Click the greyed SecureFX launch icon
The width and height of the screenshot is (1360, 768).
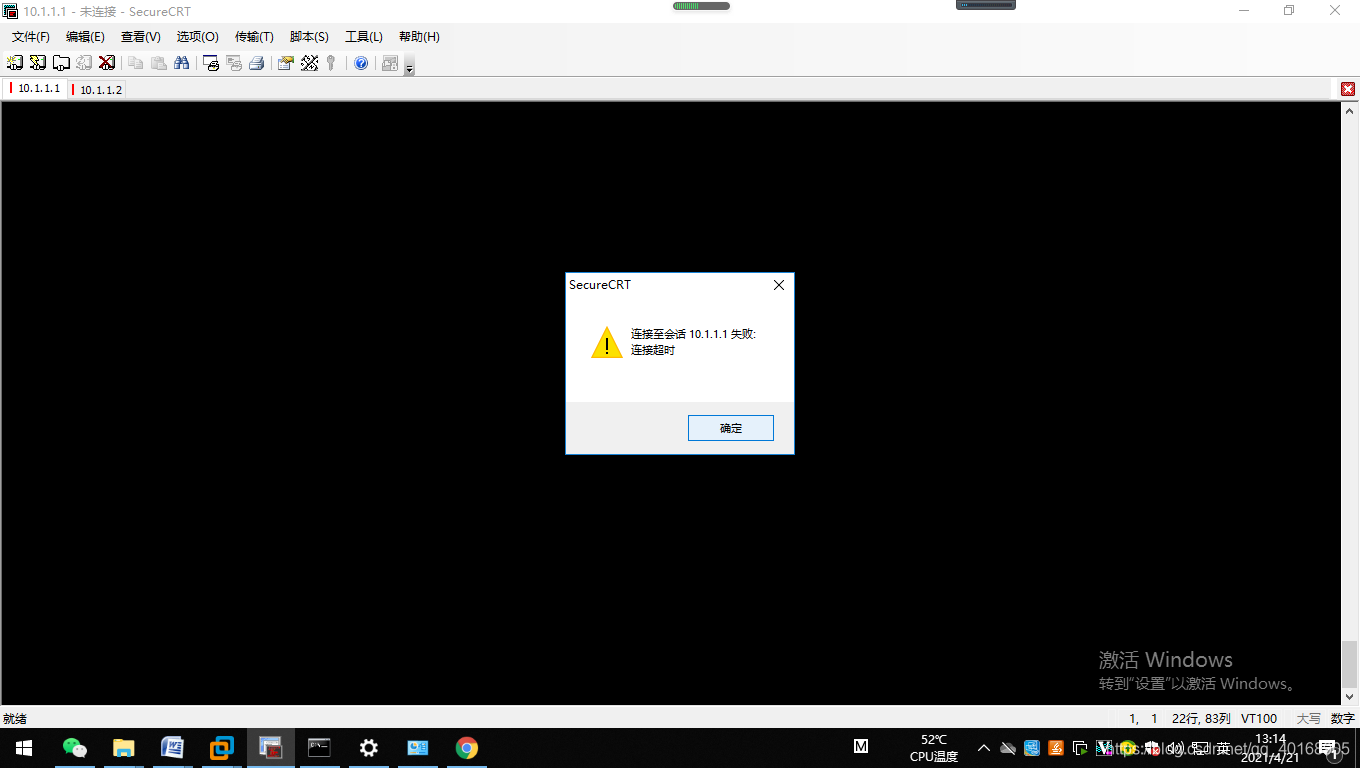(390, 63)
